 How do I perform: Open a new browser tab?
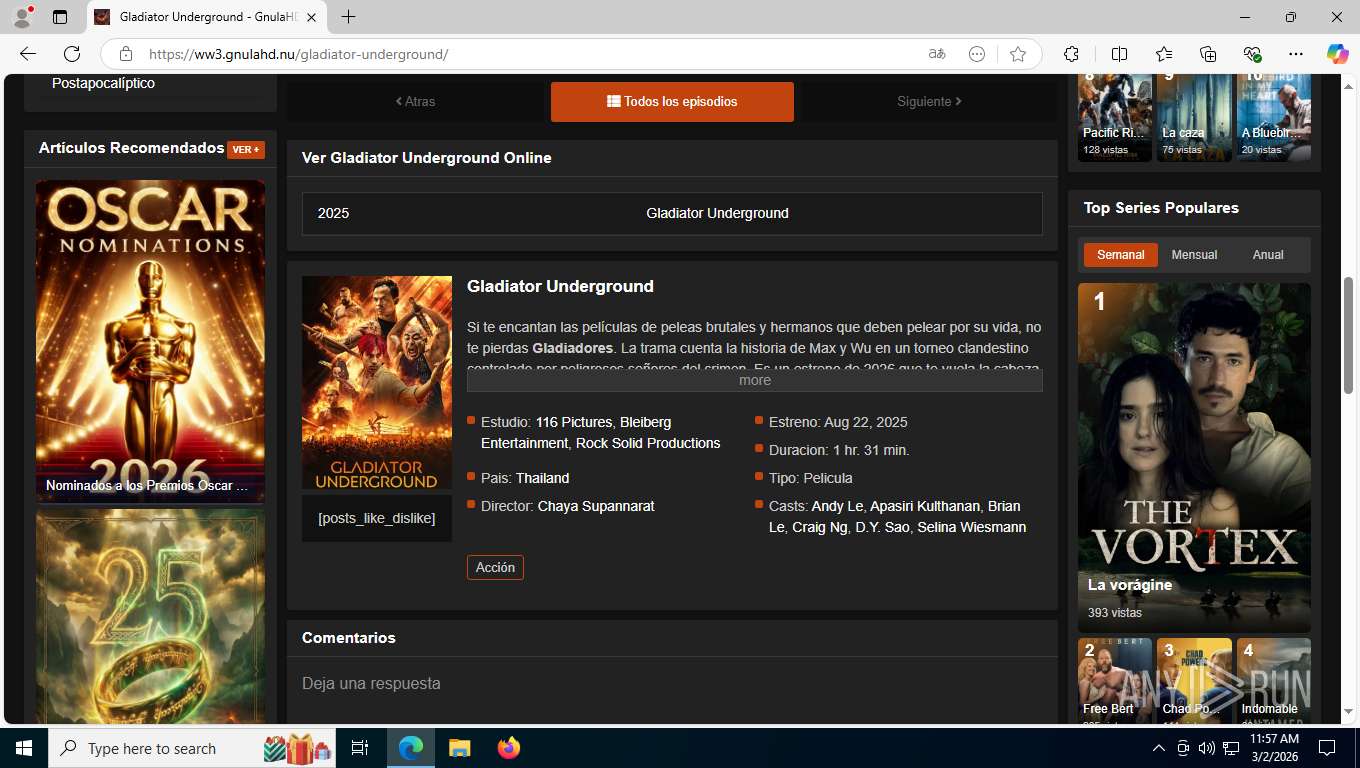click(348, 17)
